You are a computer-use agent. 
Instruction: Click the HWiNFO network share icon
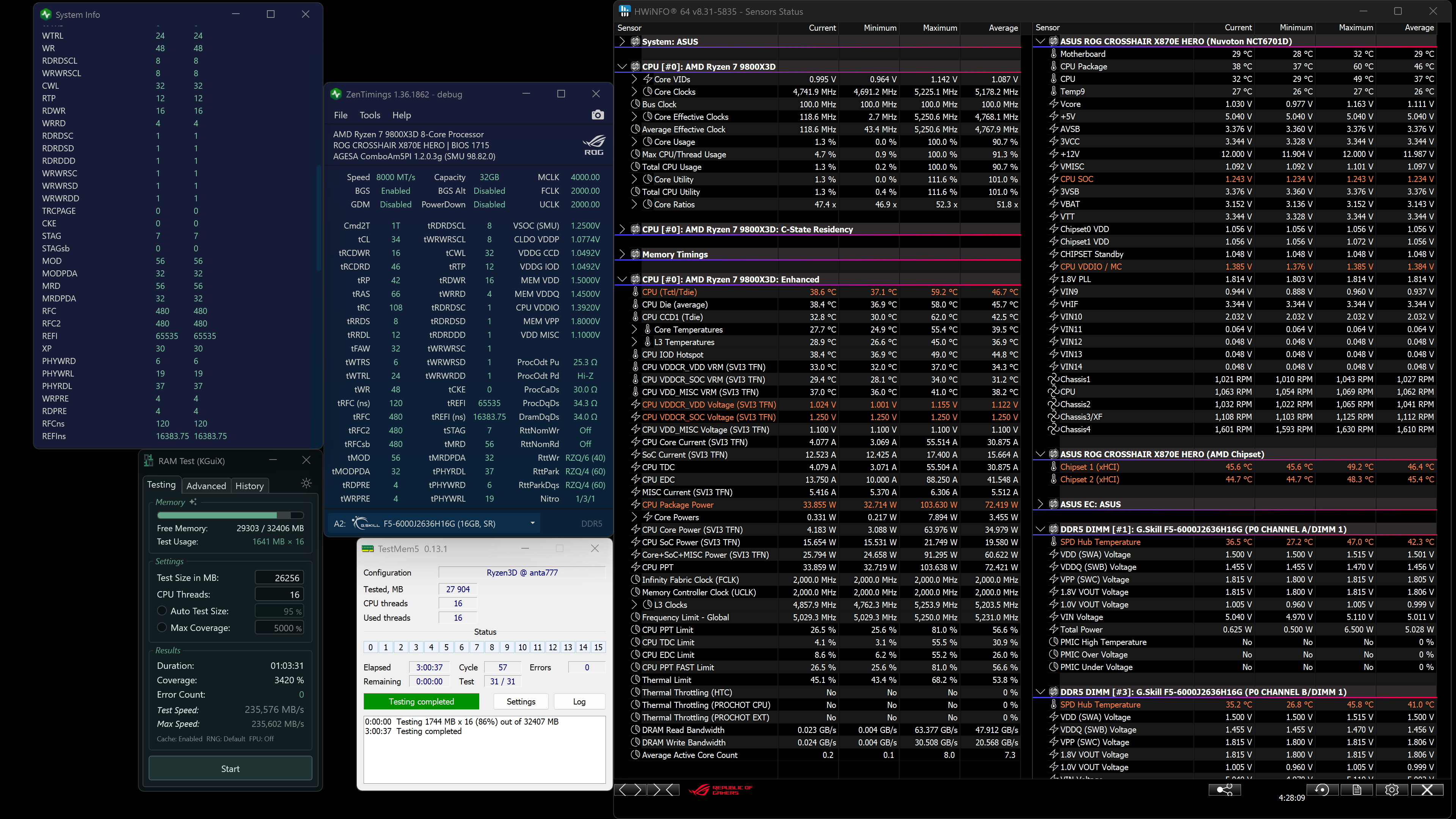[1224, 789]
